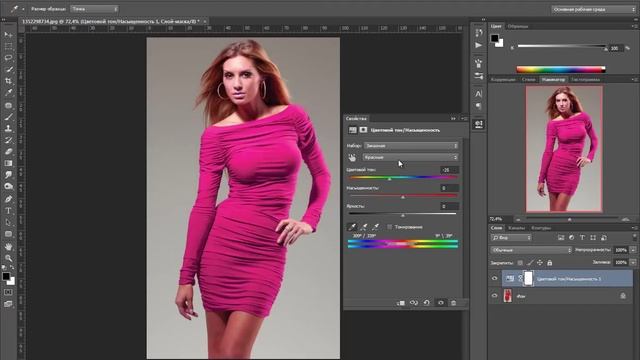Viewport: 640px width, 360px height.
Task: Delete adjustment via Properties trash icon
Action: pos(453,303)
